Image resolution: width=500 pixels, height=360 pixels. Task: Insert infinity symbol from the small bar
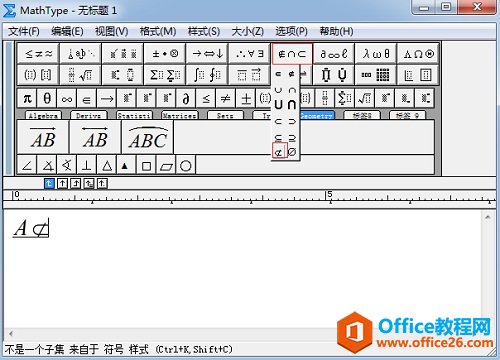point(67,98)
